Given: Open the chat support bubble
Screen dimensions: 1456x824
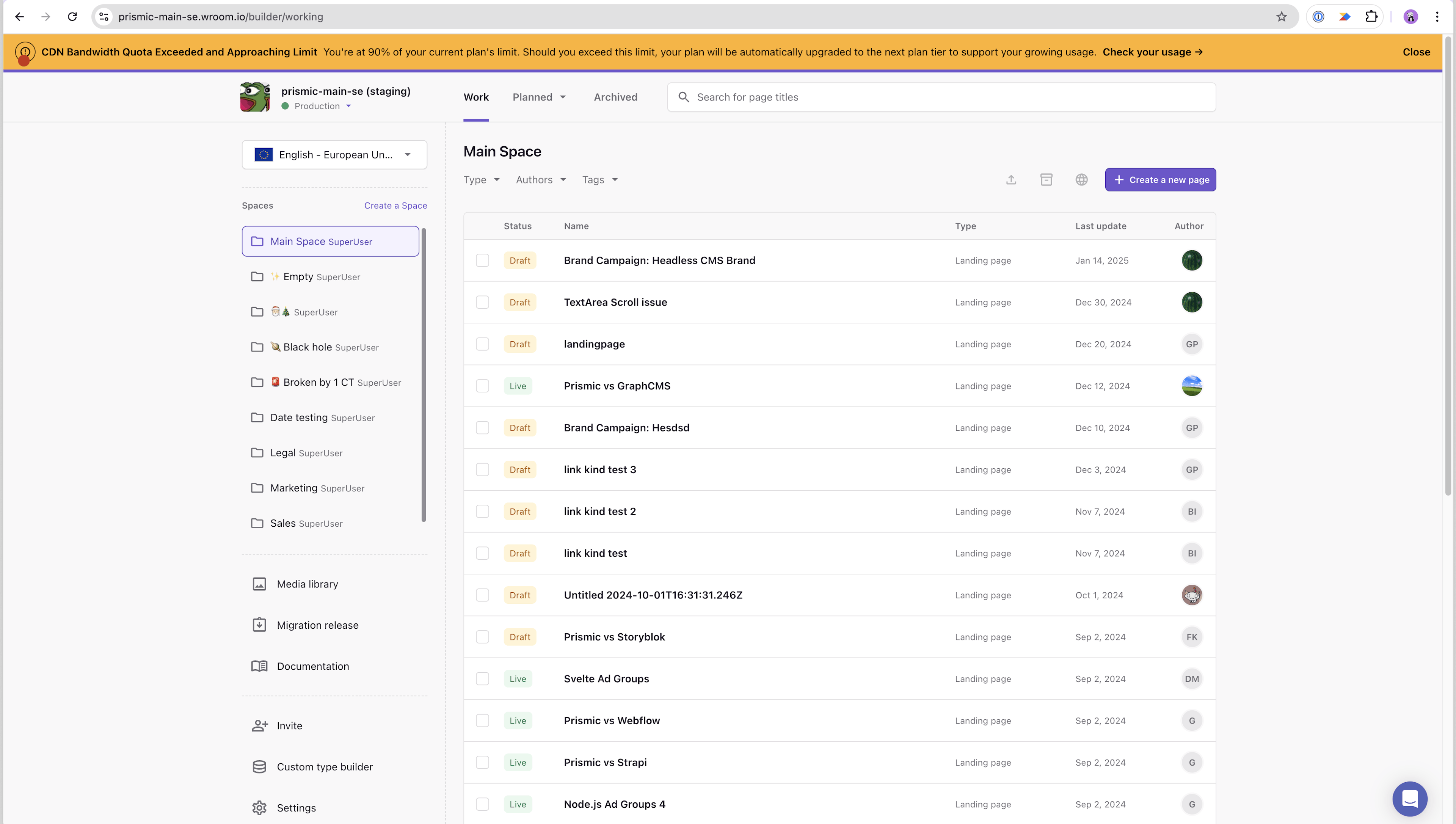Looking at the screenshot, I should coord(1410,799).
